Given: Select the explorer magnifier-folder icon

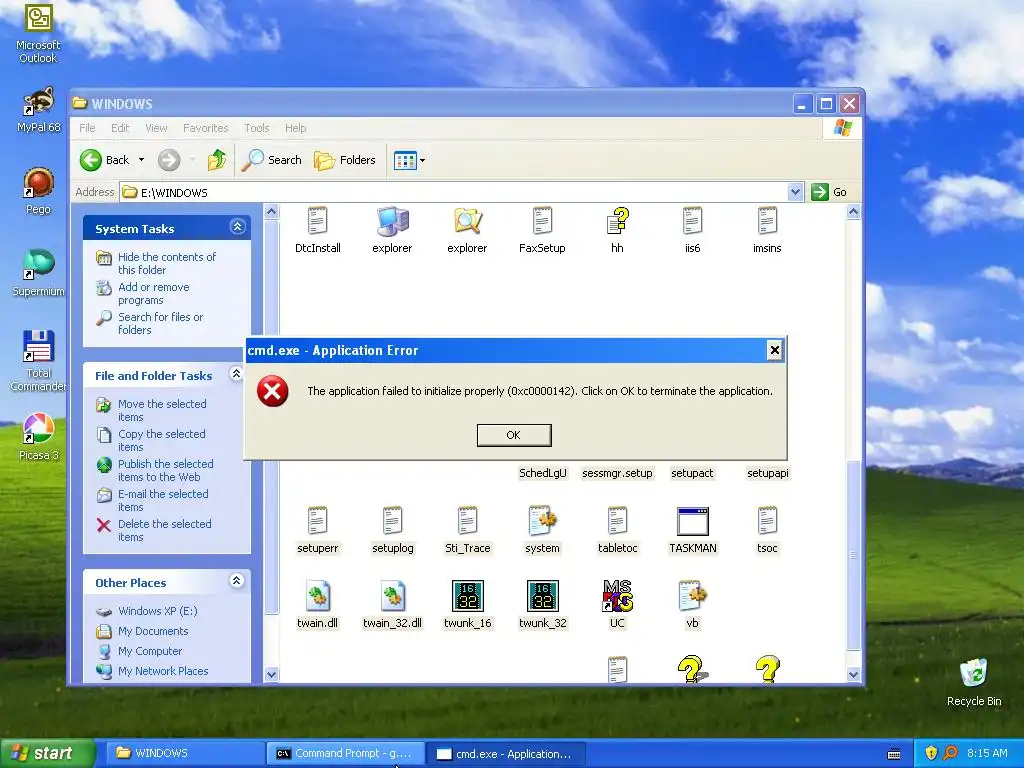Looking at the screenshot, I should coord(467,221).
